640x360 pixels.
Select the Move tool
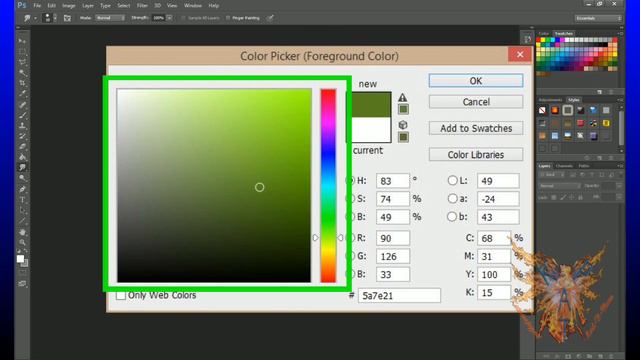coord(22,41)
